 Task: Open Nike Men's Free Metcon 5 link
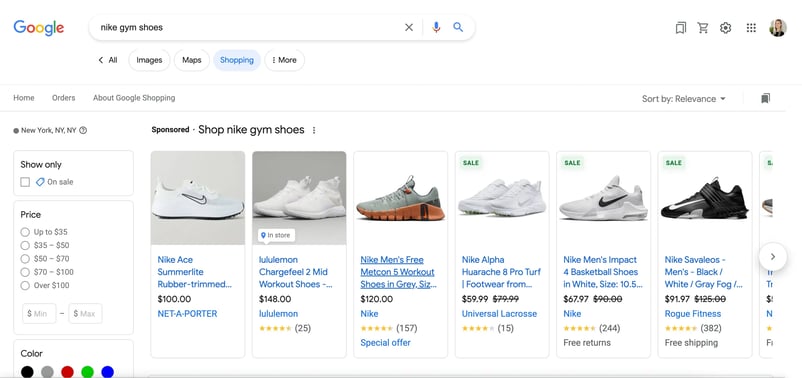[397, 272]
